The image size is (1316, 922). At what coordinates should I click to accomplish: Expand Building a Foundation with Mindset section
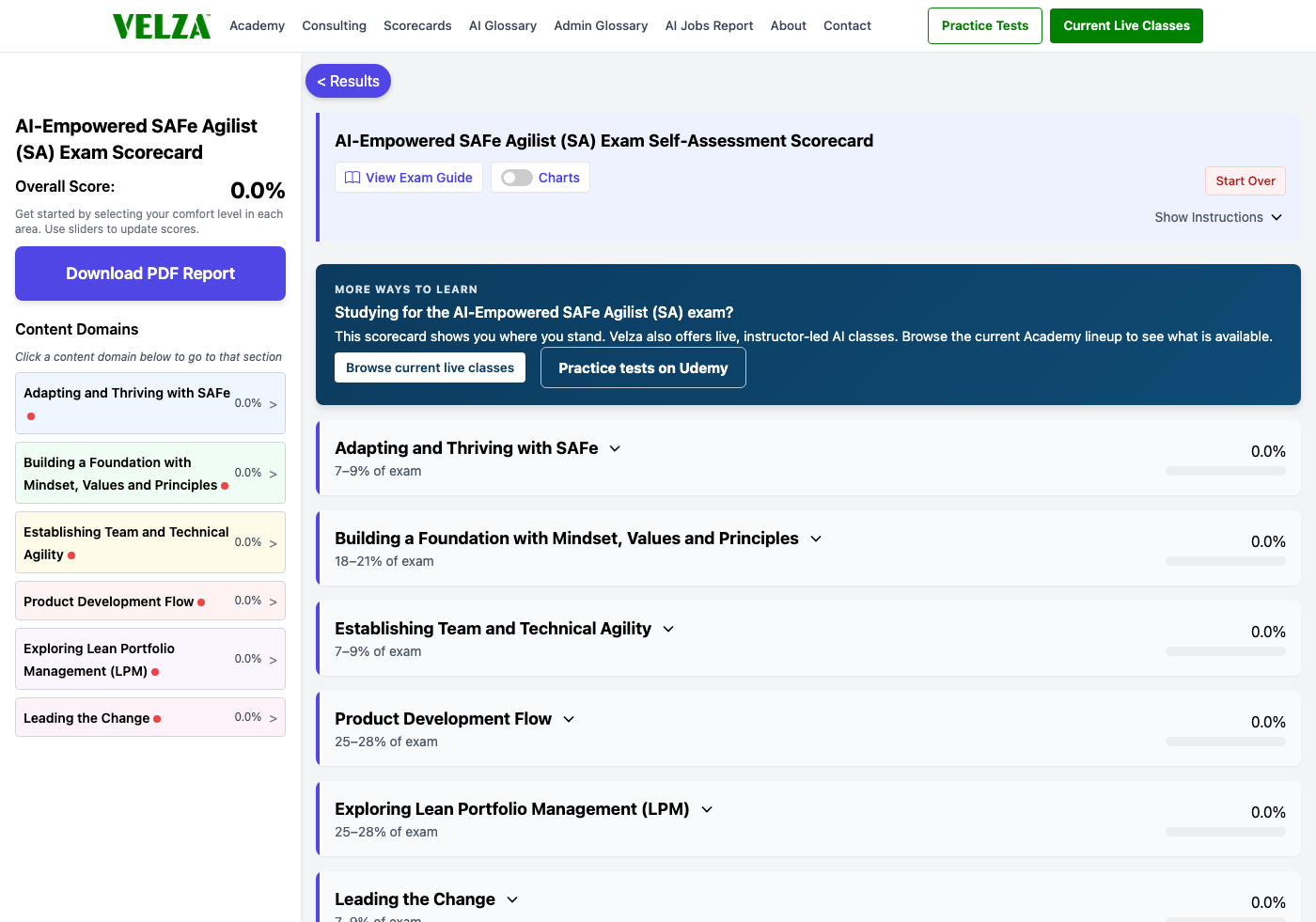[816, 539]
